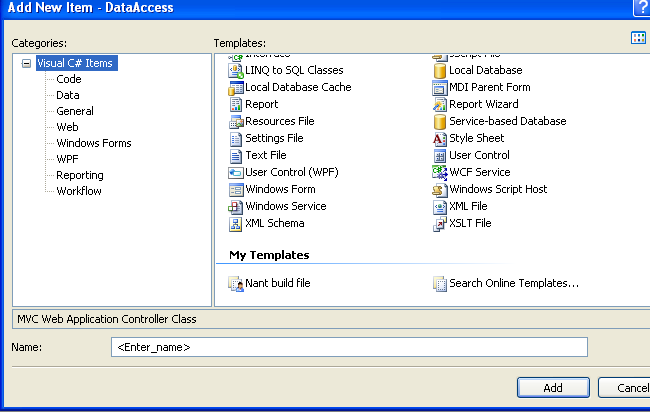650x412 pixels.
Task: Collapse the Visual C# Items node
Action: (27, 63)
